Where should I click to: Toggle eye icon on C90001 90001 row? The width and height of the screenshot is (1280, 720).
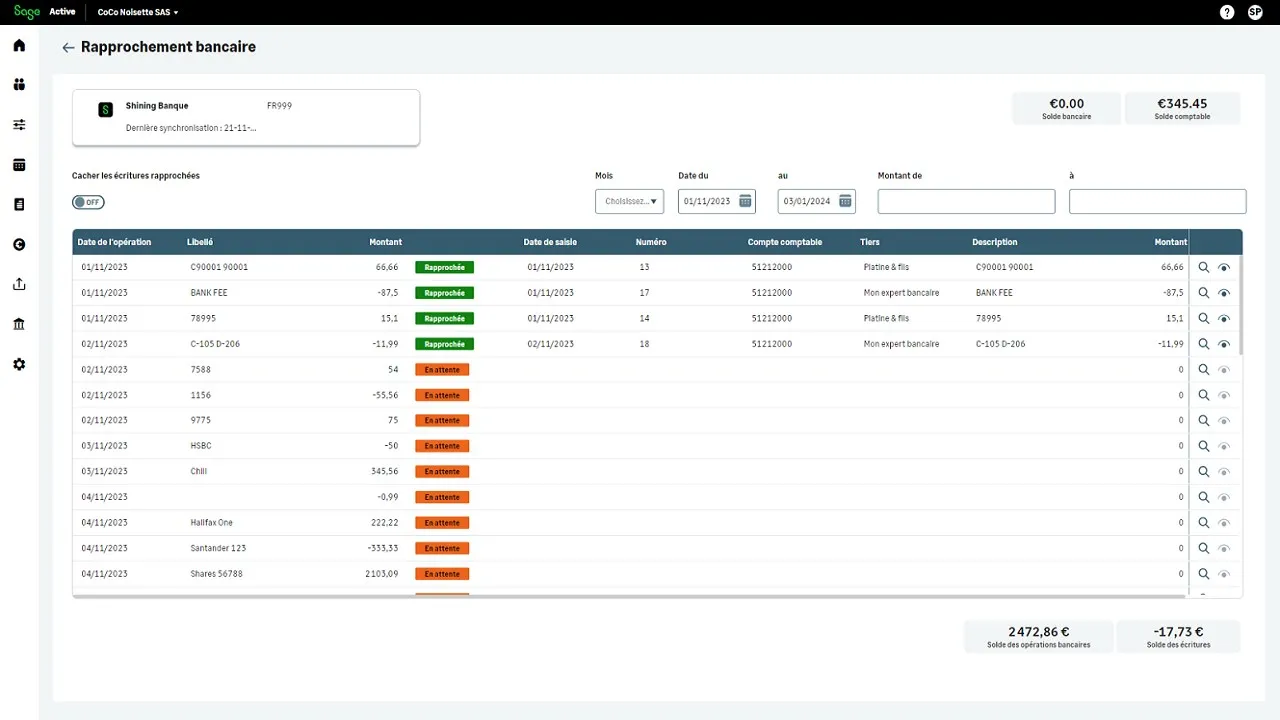pos(1224,268)
